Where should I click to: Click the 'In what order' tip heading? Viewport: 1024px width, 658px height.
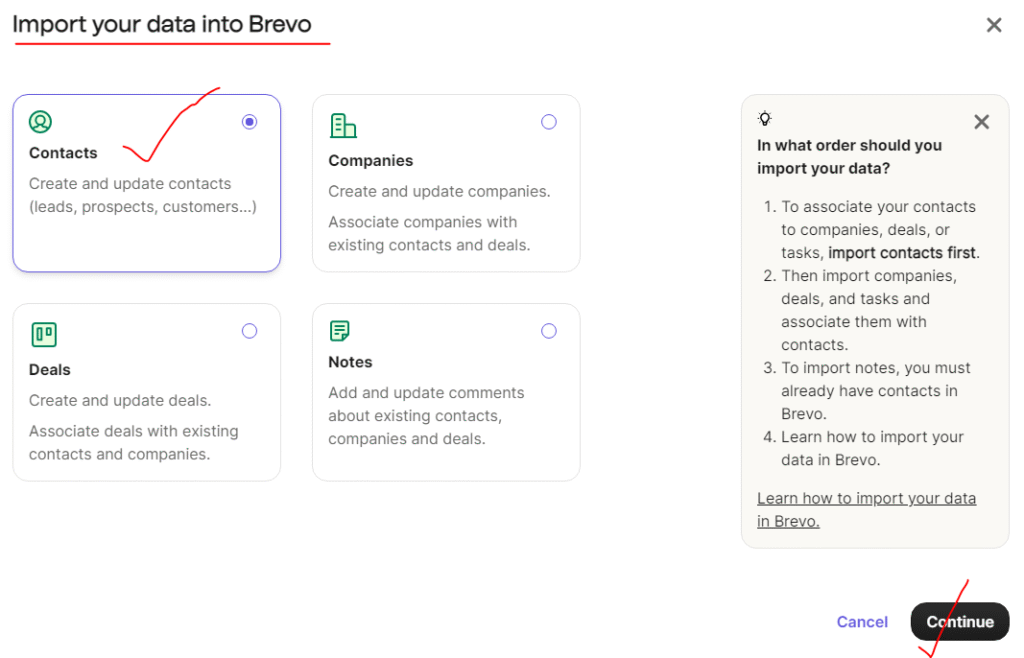coord(849,156)
